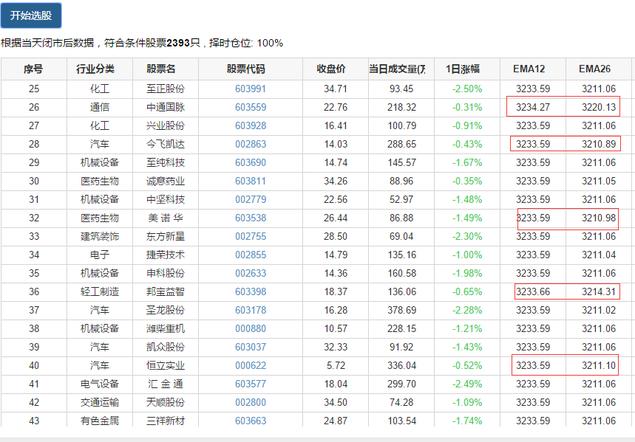Open stock code link 603559 for 中通国脉

[x=250, y=108]
